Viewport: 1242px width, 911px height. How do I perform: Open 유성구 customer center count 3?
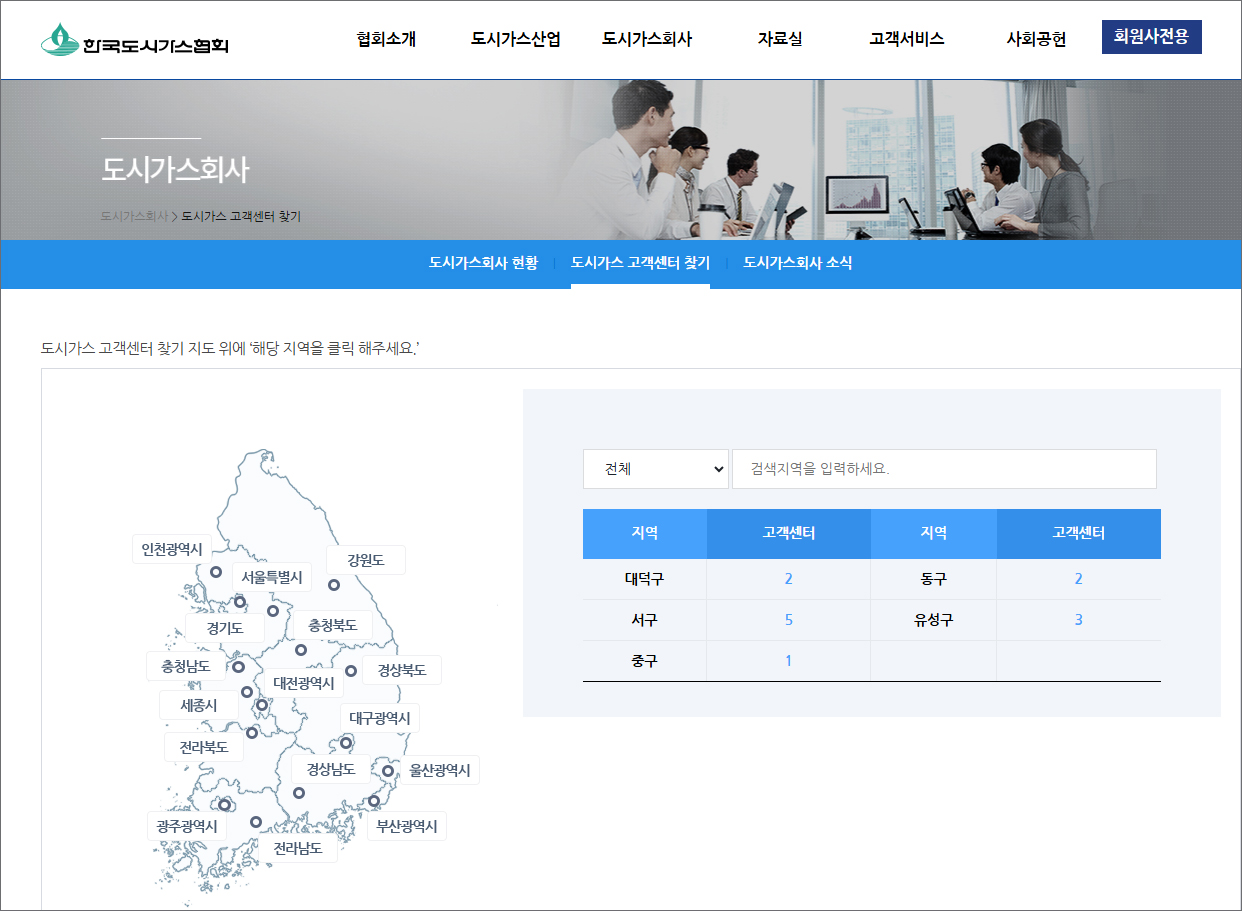(1078, 620)
